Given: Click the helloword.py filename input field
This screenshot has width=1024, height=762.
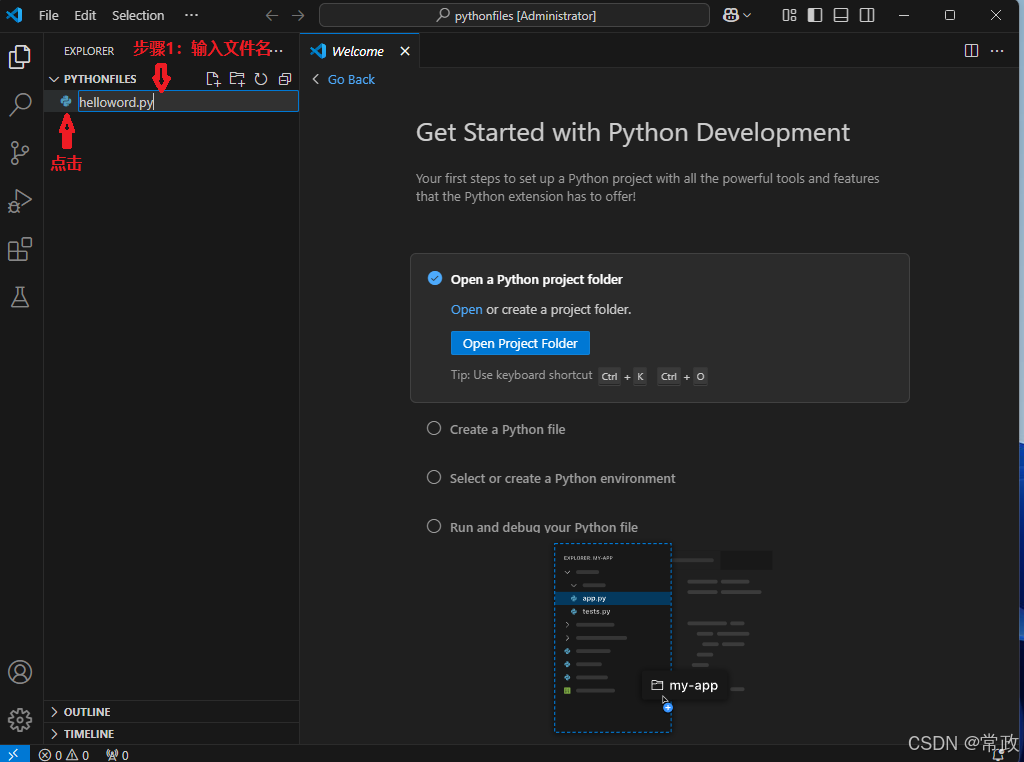Looking at the screenshot, I should pos(188,101).
